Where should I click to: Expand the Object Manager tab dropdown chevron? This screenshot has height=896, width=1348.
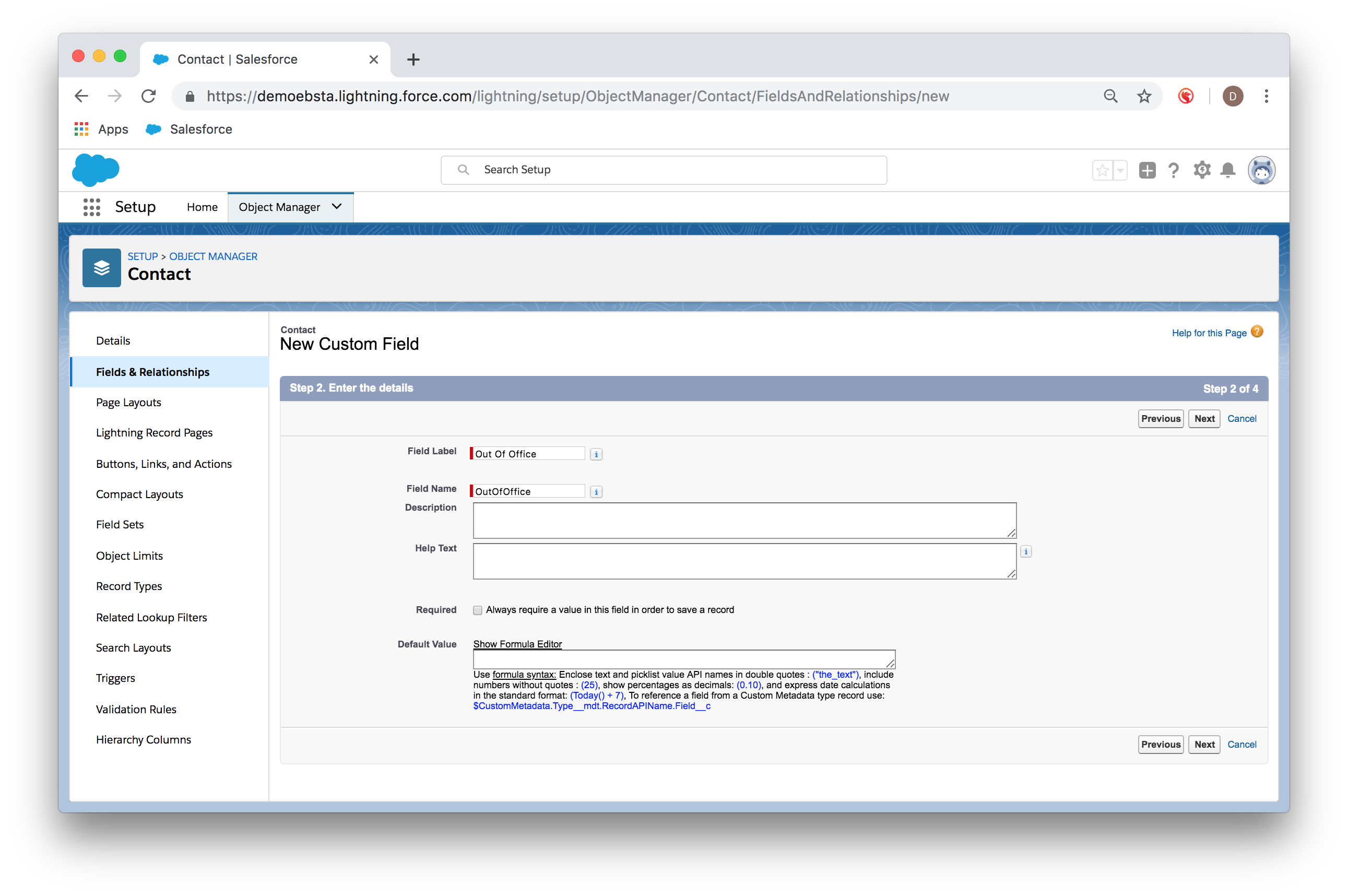[337, 206]
